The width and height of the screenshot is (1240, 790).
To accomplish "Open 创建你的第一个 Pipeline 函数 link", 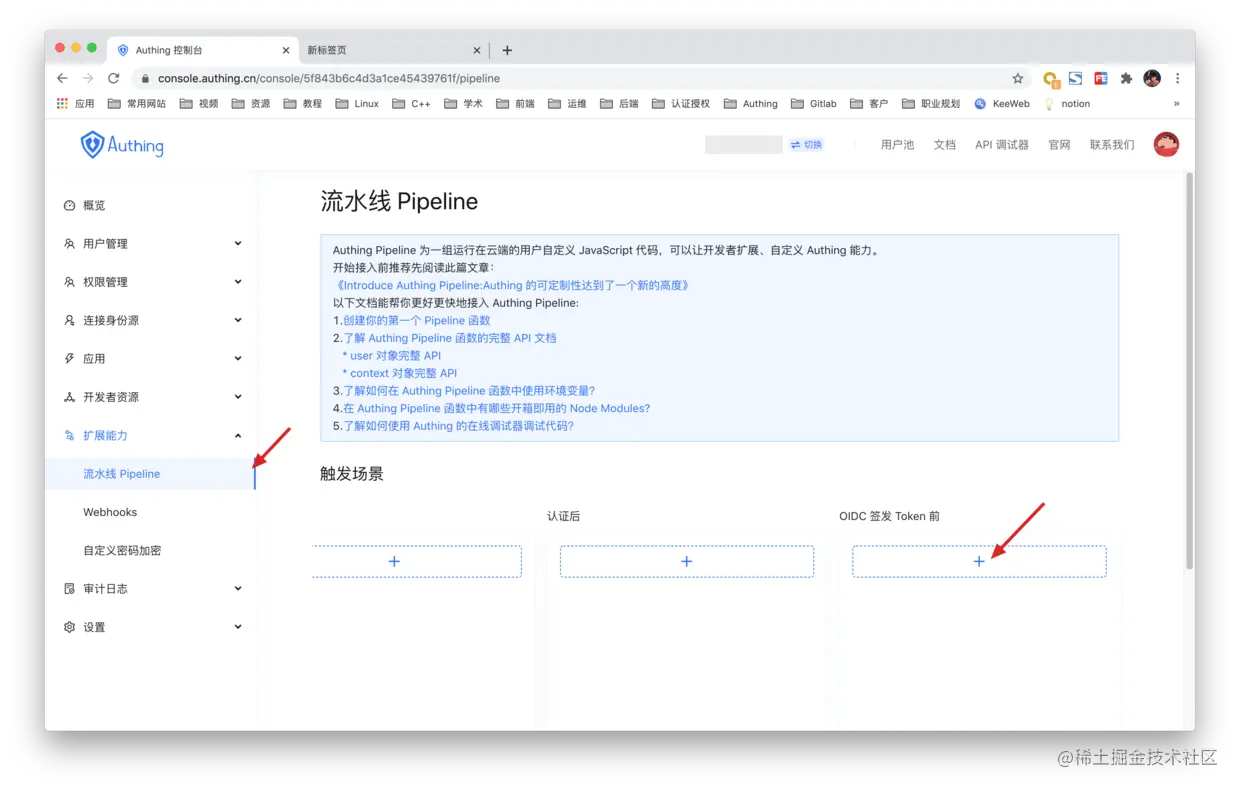I will [417, 320].
